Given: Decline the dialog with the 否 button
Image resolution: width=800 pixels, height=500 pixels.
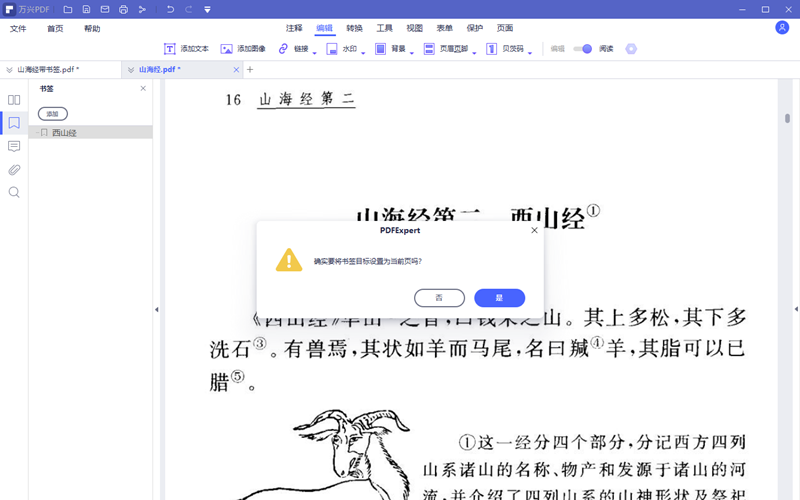Looking at the screenshot, I should pos(439,298).
